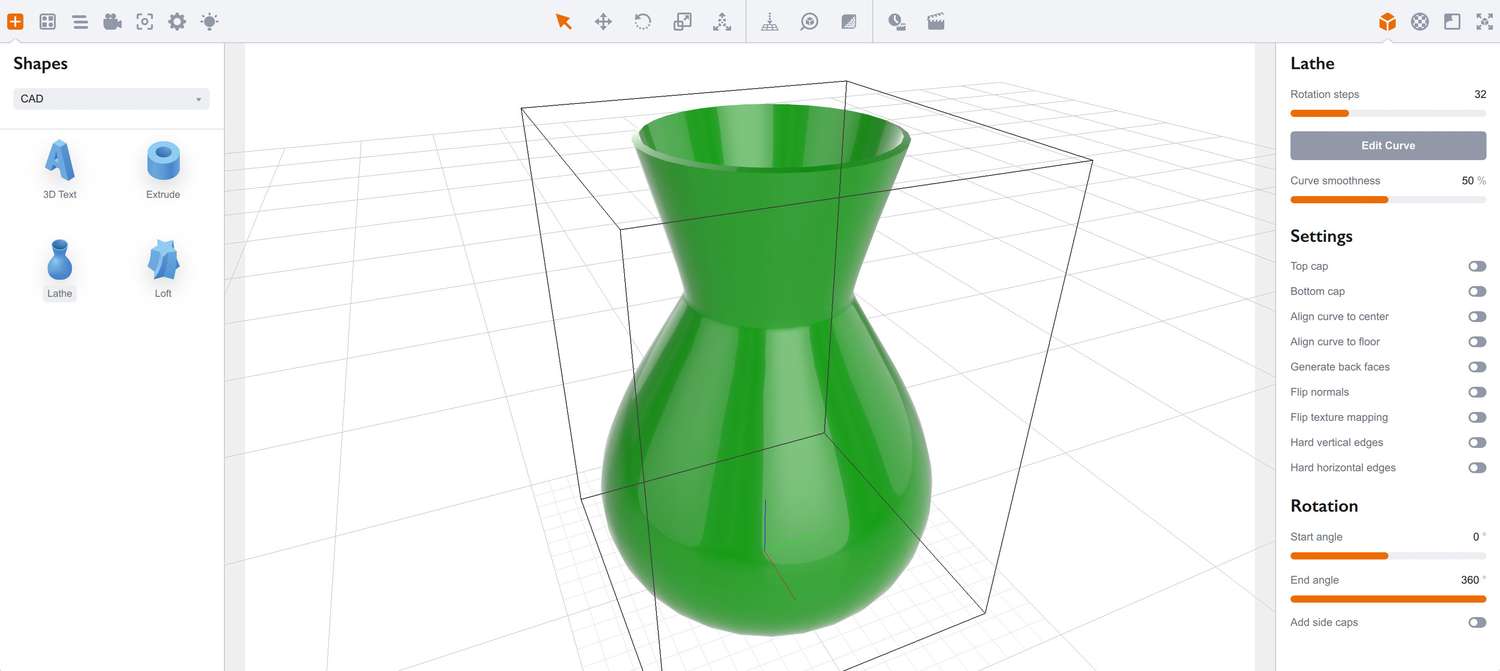Image resolution: width=1500 pixels, height=671 pixels.
Task: Click the Rotation steps value 32
Action: tap(1480, 94)
